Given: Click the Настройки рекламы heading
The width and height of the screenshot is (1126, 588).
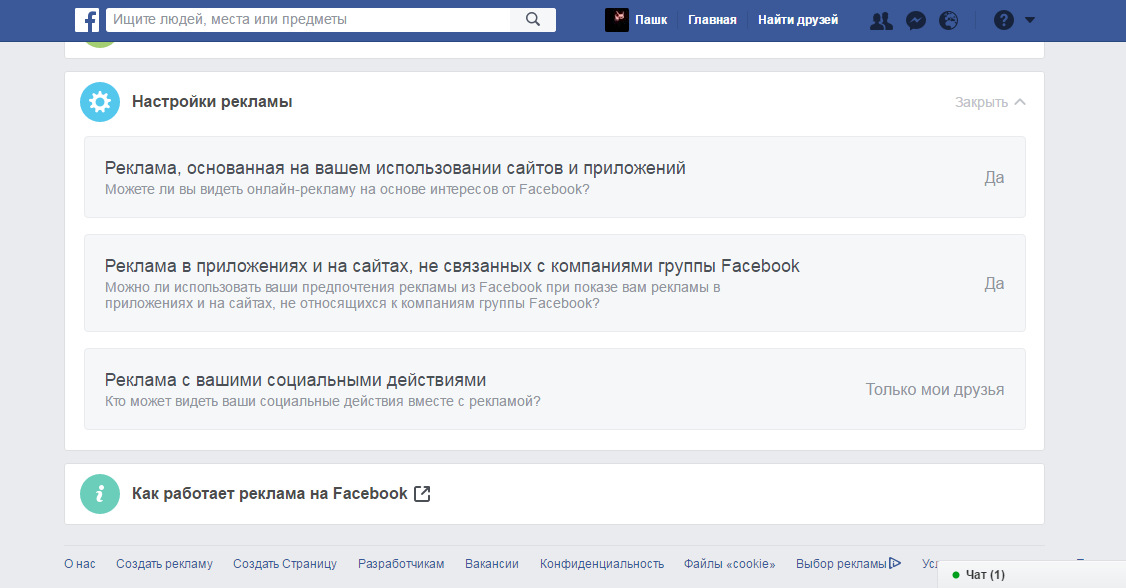Looking at the screenshot, I should (x=212, y=102).
